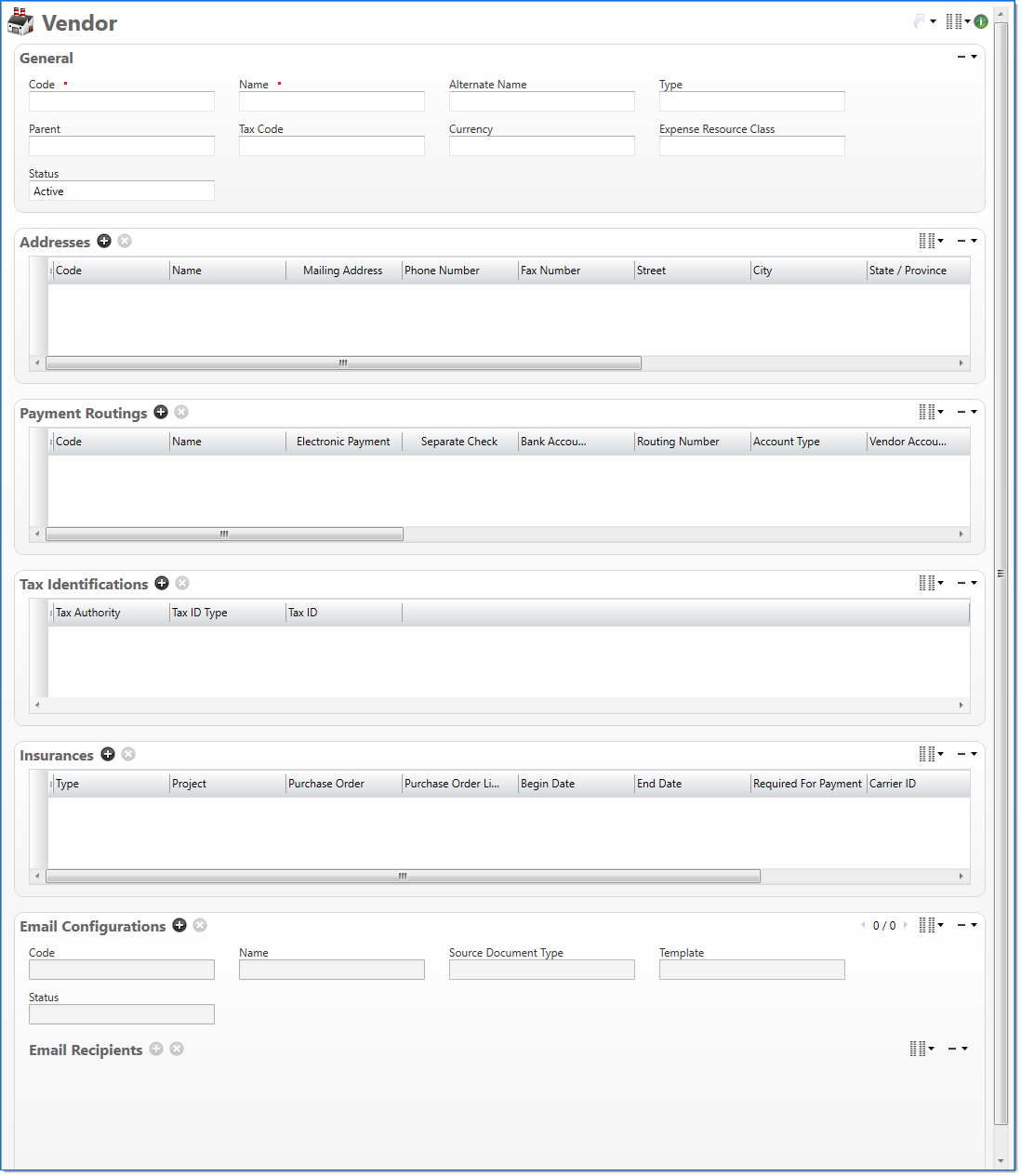Add a new Email Configurations record
This screenshot has width=1021, height=1176.
tap(179, 926)
